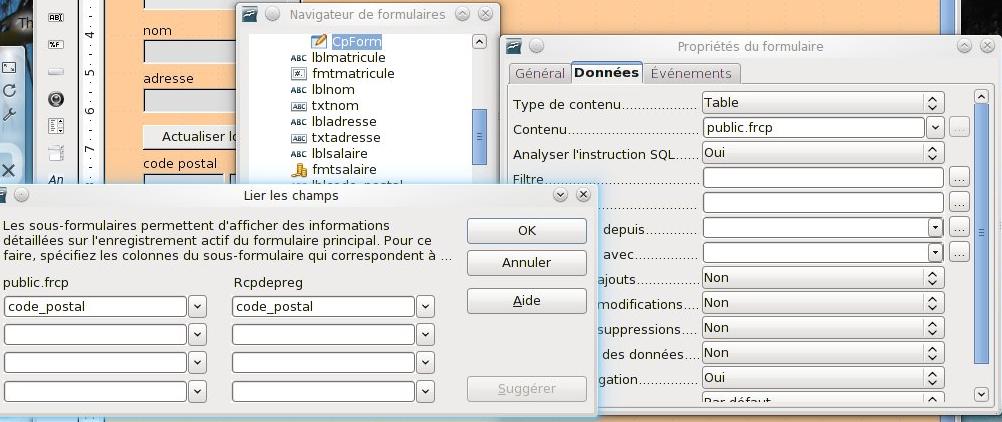This screenshot has height=422, width=1002.
Task: Select the List Box control tool
Action: [56, 126]
